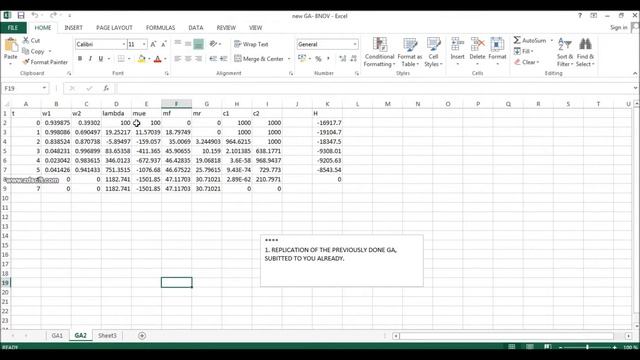Image resolution: width=640 pixels, height=360 pixels.
Task: Click the column H header
Action: coord(237,104)
